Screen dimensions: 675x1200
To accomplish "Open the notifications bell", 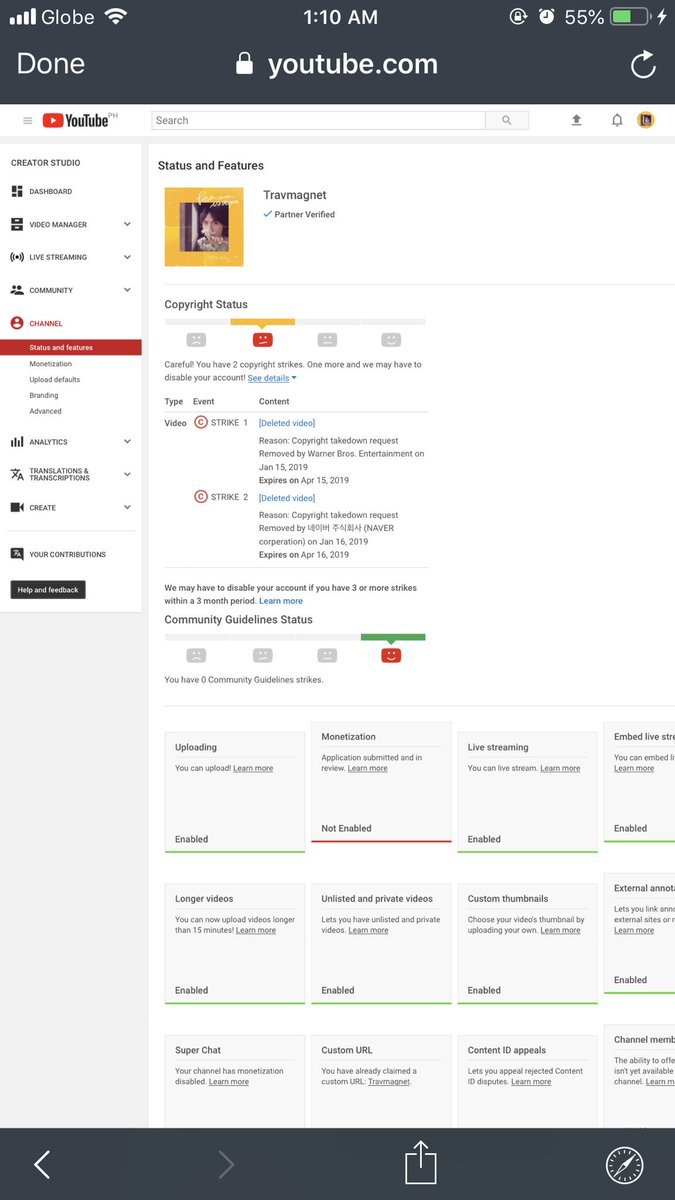I will [617, 120].
